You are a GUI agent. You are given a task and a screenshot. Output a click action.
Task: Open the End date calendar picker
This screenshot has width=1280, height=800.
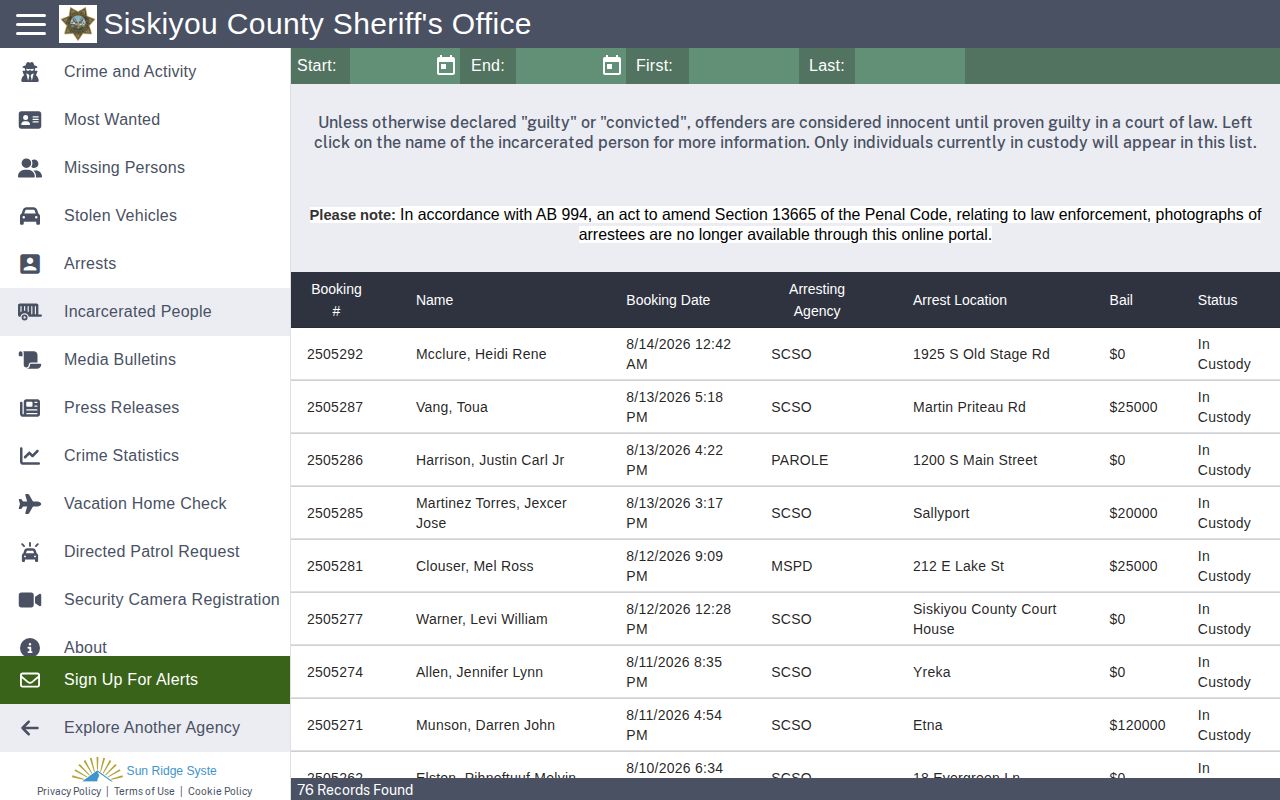(x=612, y=66)
